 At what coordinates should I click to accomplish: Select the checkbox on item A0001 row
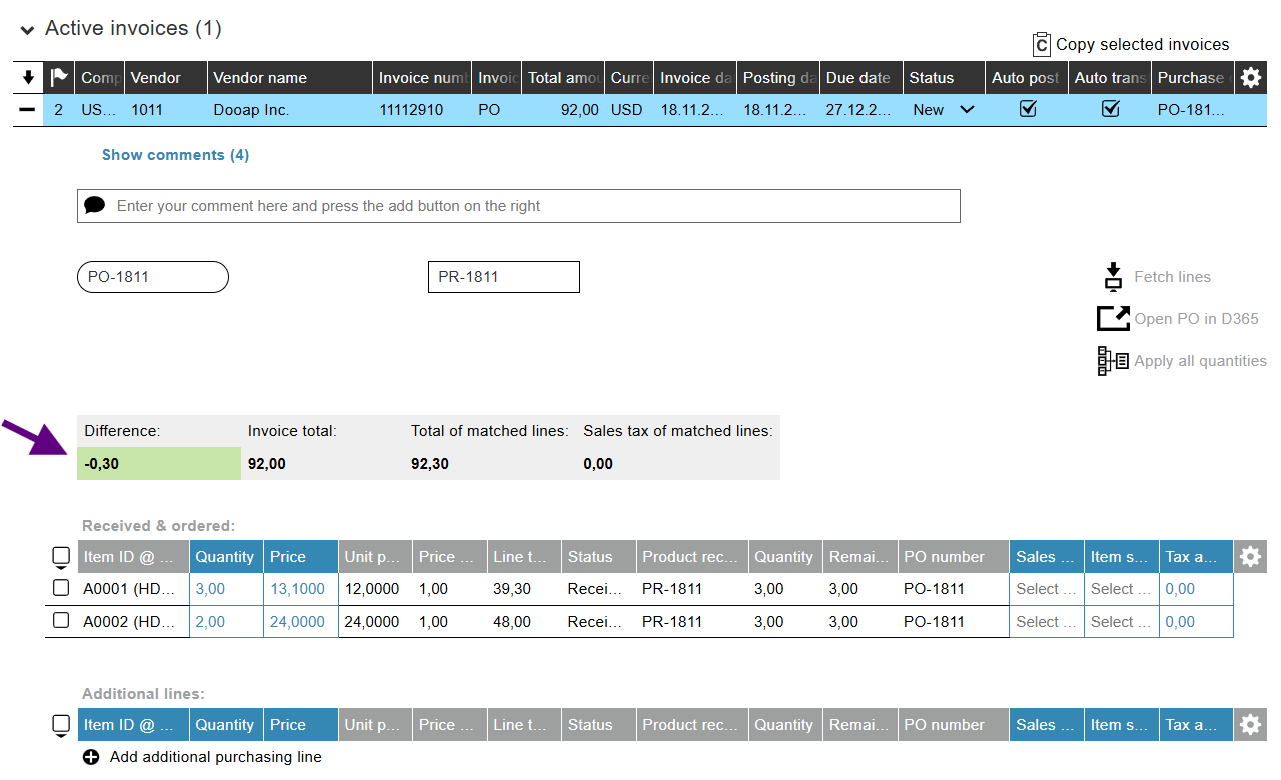(x=61, y=588)
